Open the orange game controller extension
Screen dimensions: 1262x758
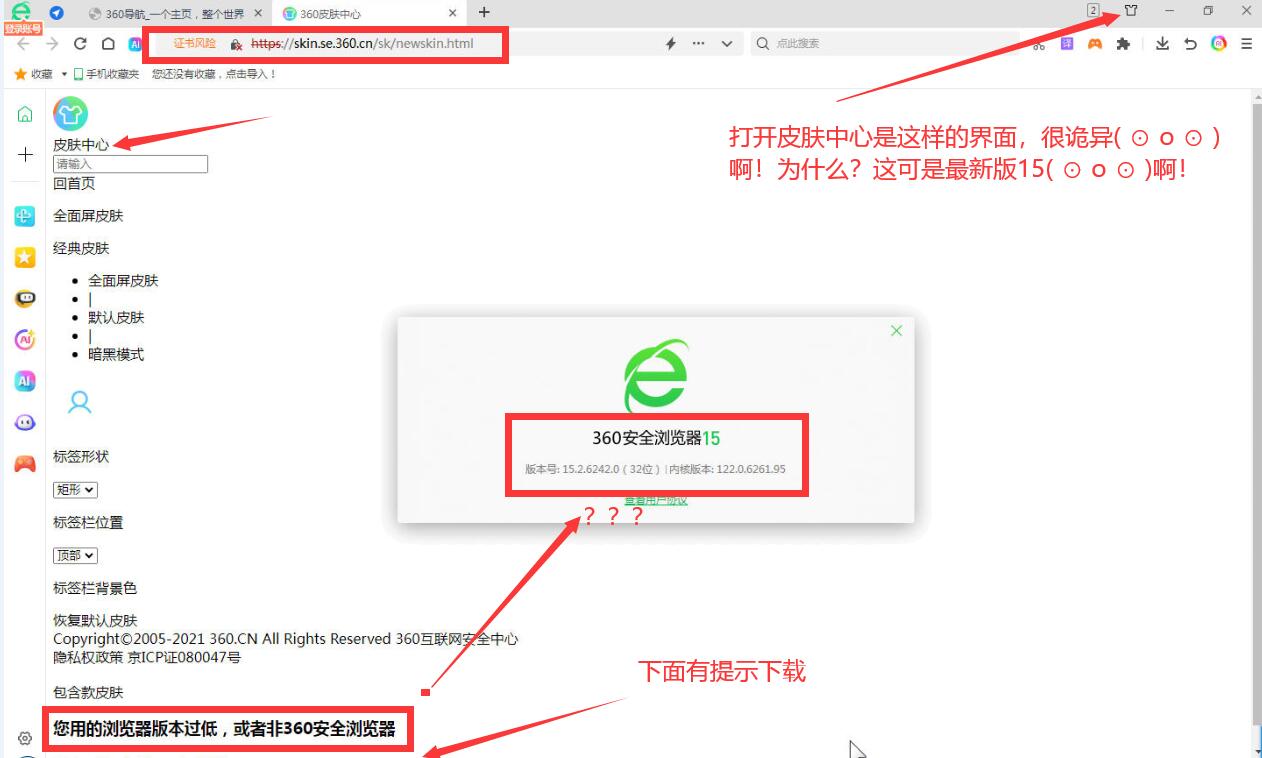pyautogui.click(x=1095, y=44)
